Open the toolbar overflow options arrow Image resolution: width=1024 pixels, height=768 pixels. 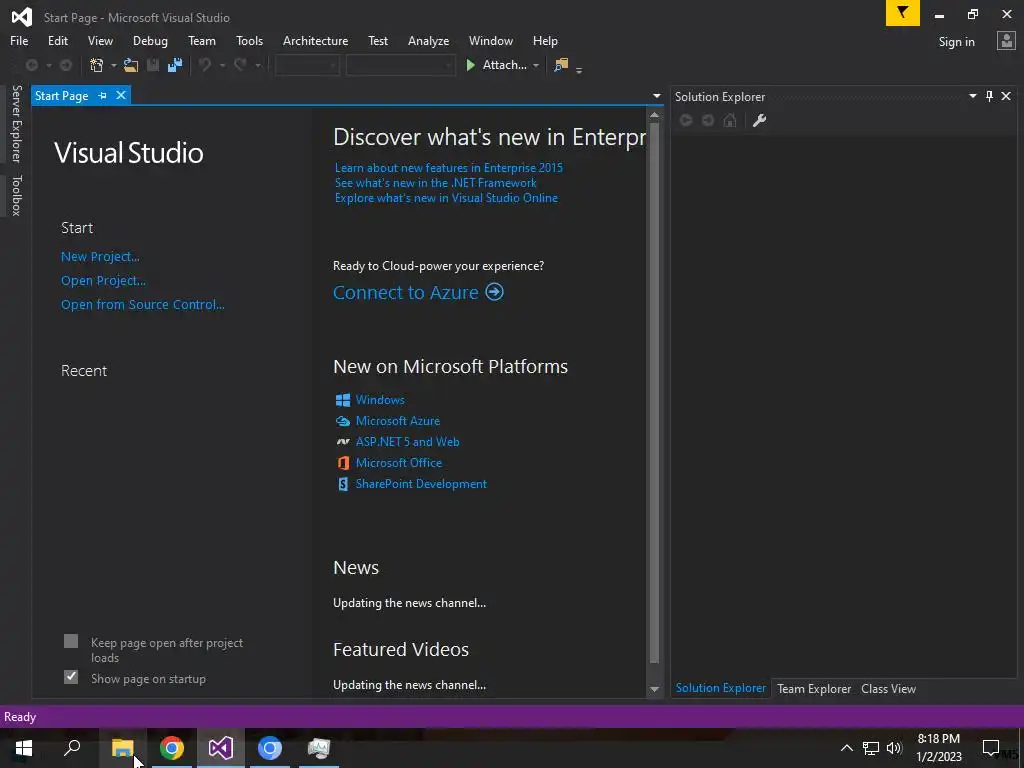click(579, 69)
